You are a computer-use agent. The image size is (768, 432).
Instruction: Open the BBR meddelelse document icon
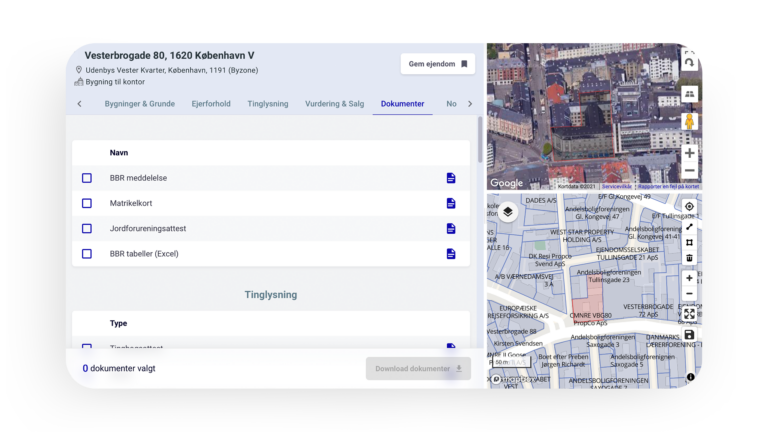[451, 178]
